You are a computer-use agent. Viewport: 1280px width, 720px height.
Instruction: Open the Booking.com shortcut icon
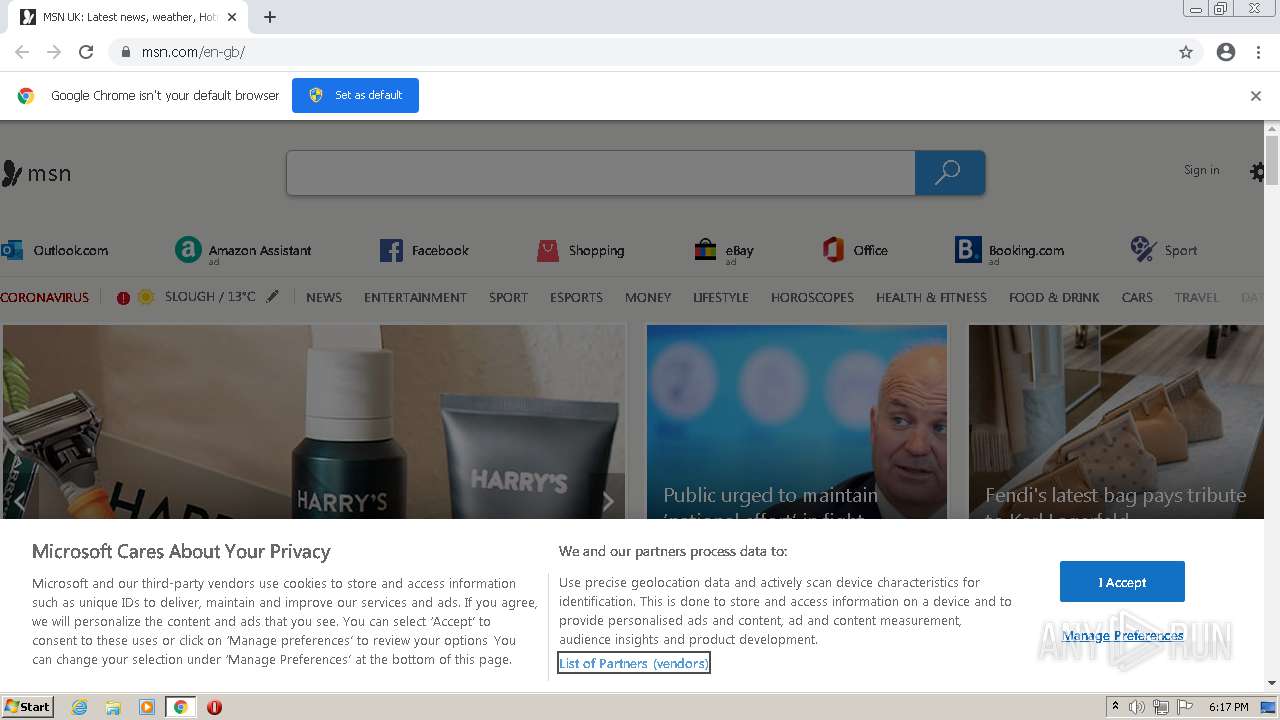point(968,250)
